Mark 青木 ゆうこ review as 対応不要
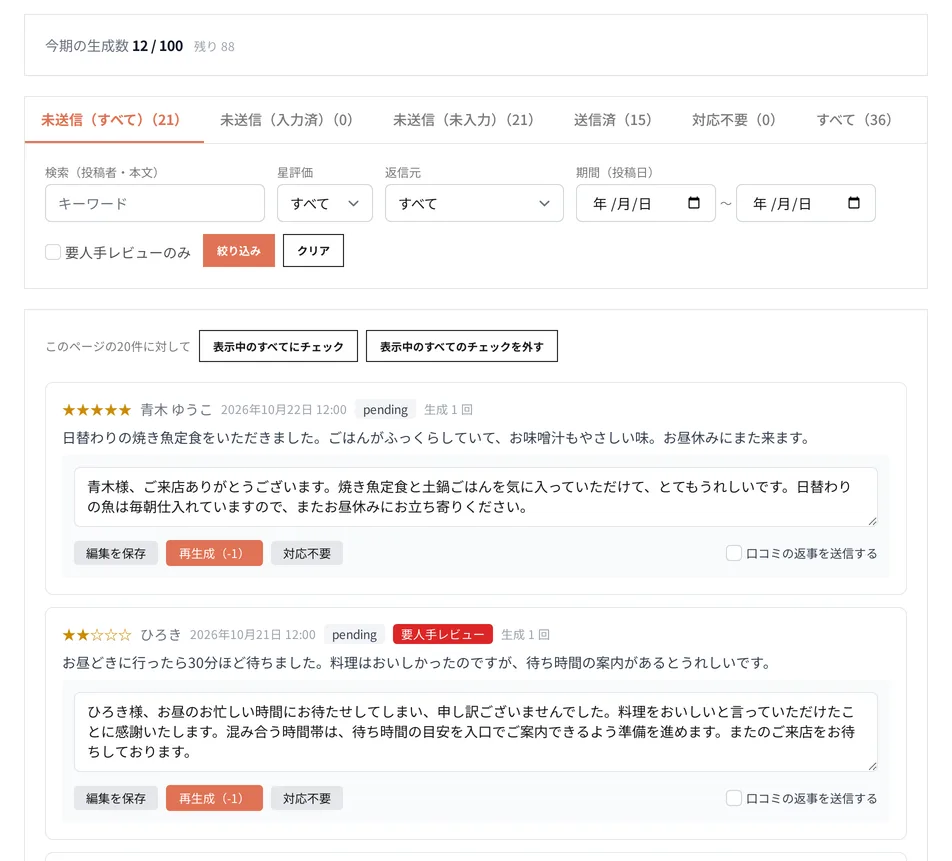Screen dimensions: 952x861 (x=307, y=553)
